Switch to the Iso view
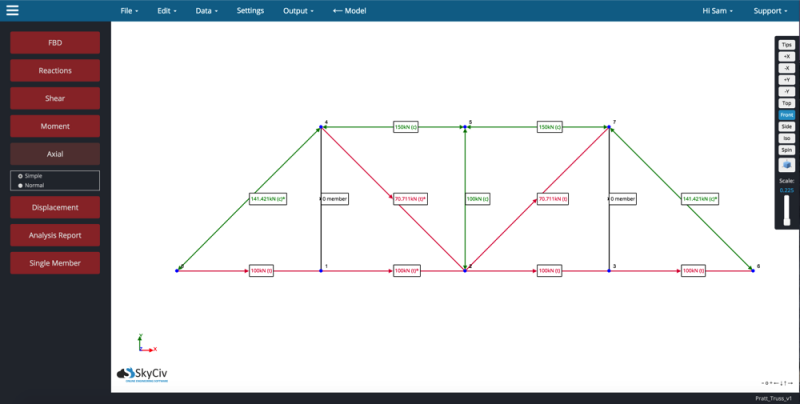 (787, 138)
